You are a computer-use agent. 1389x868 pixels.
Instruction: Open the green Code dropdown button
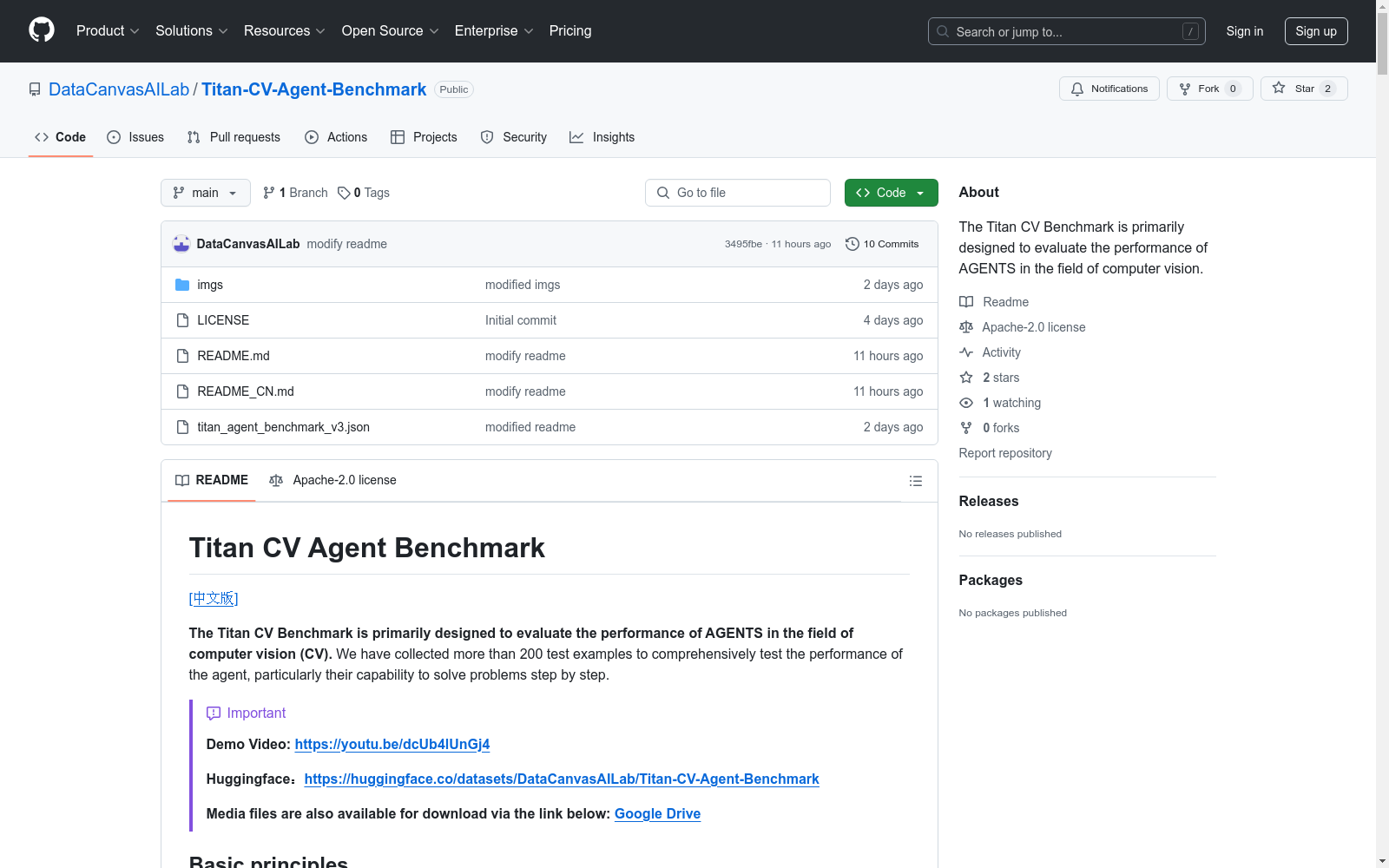point(892,193)
